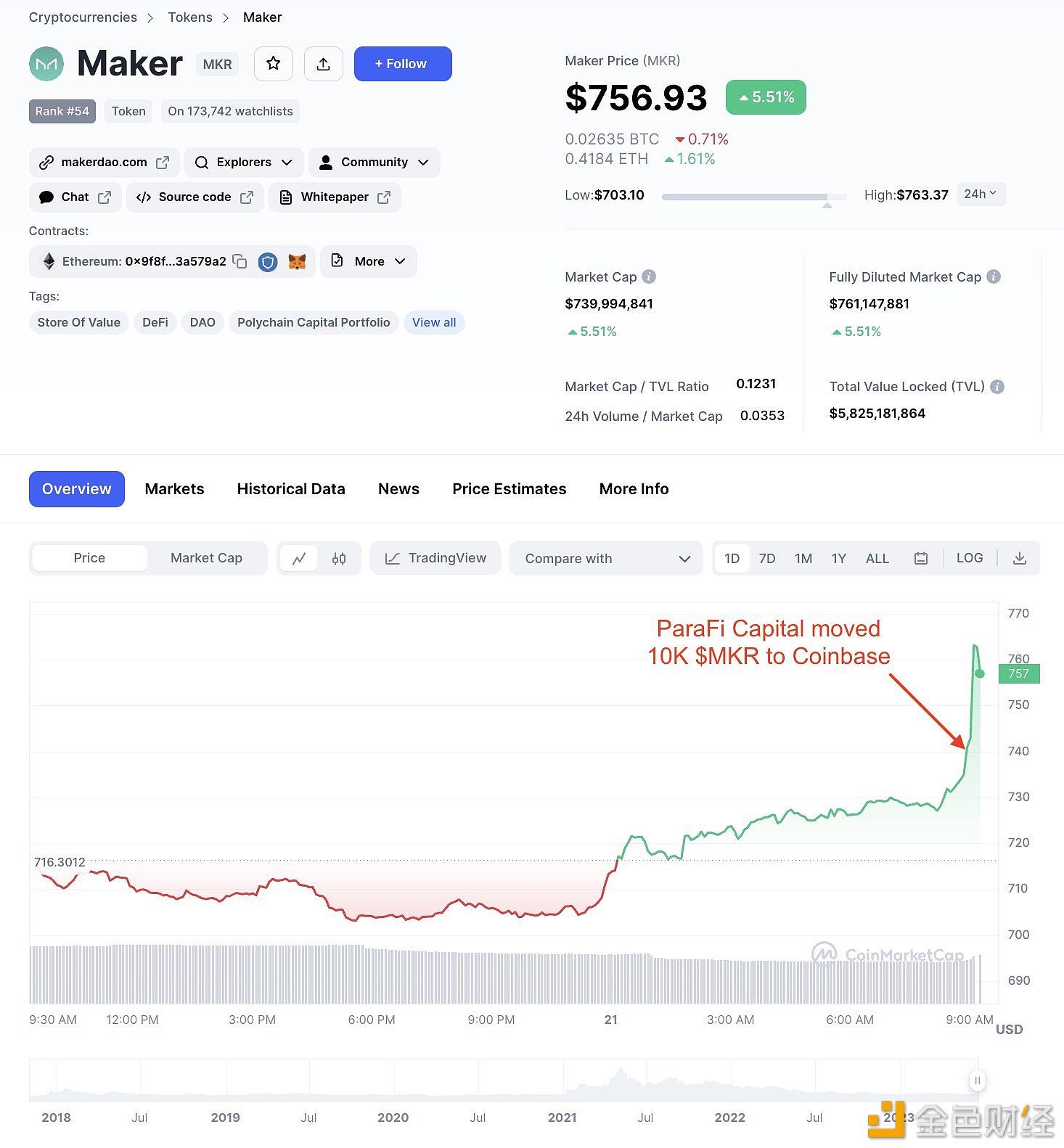Viewport: 1064px width, 1148px height.
Task: Download chart data with the download icon
Action: click(x=1020, y=558)
